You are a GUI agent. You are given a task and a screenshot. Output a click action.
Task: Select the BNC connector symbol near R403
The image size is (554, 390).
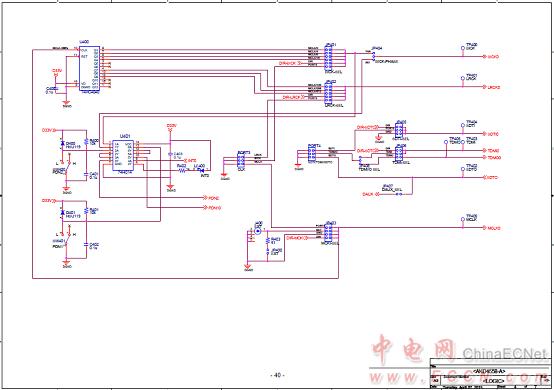pos(258,231)
